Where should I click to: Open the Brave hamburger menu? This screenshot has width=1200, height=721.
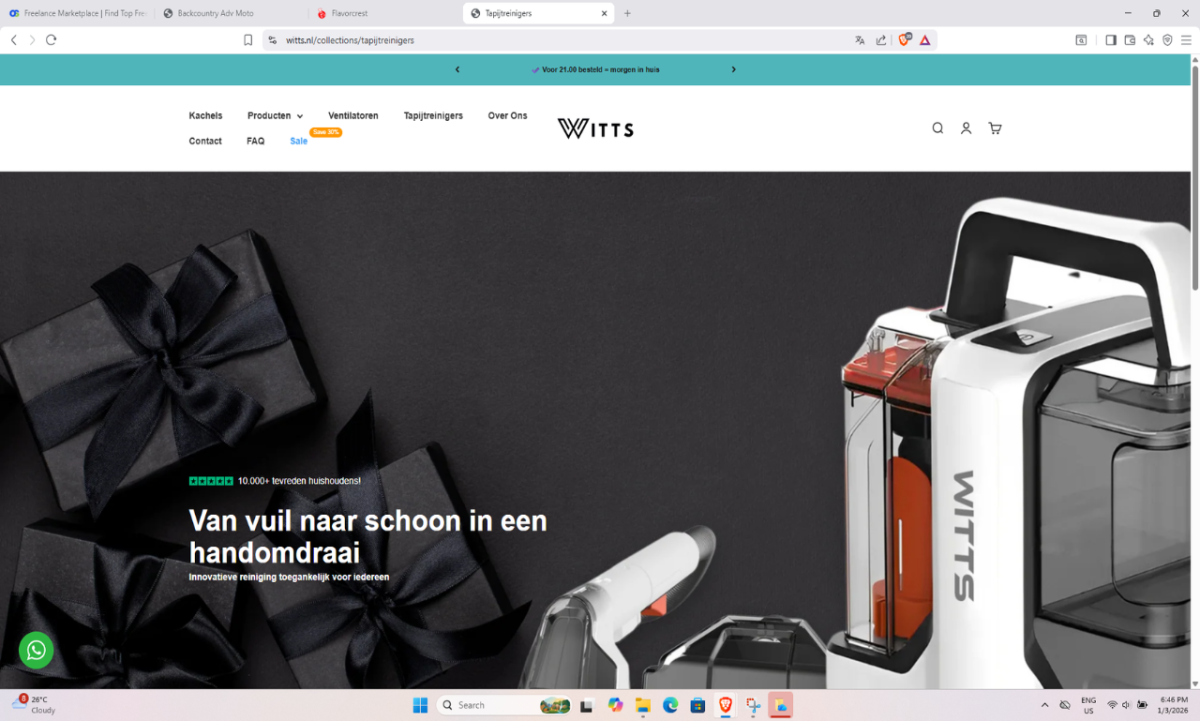tap(1185, 40)
